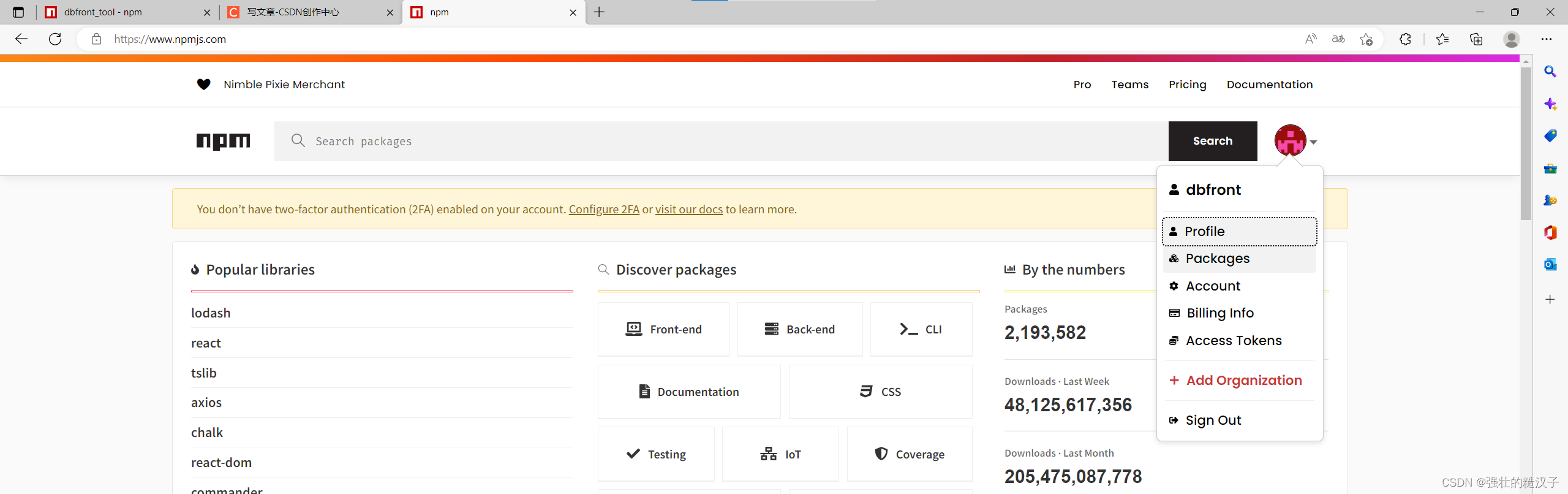This screenshot has width=1568, height=494.
Task: Open the Office sidebar icon
Action: (1550, 232)
